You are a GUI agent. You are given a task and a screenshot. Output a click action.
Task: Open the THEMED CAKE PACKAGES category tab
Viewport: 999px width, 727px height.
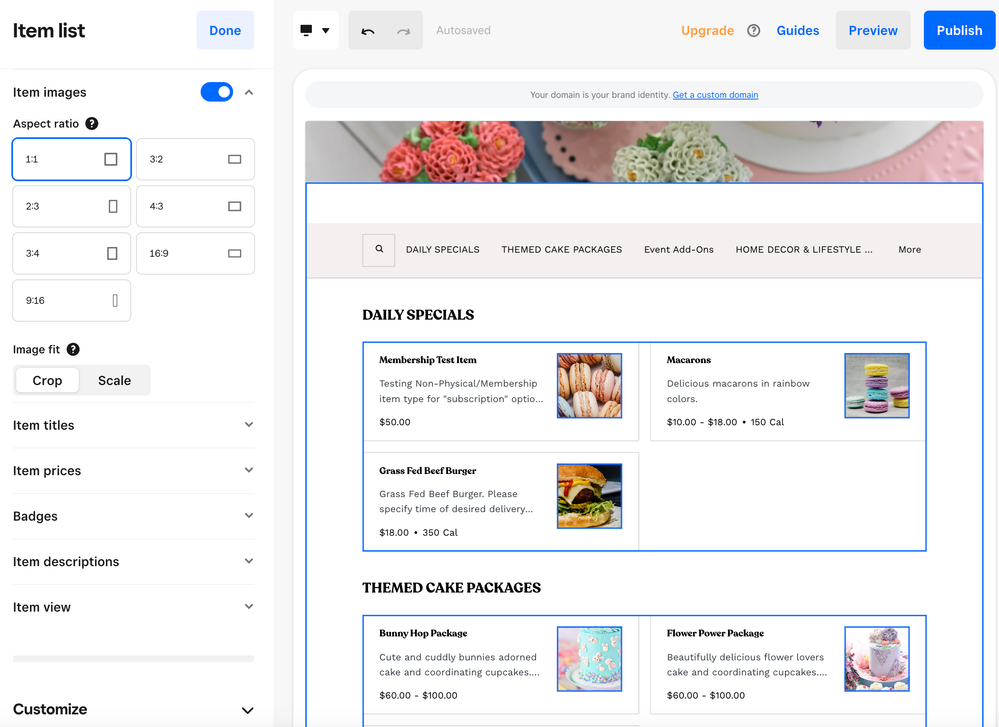(x=561, y=250)
